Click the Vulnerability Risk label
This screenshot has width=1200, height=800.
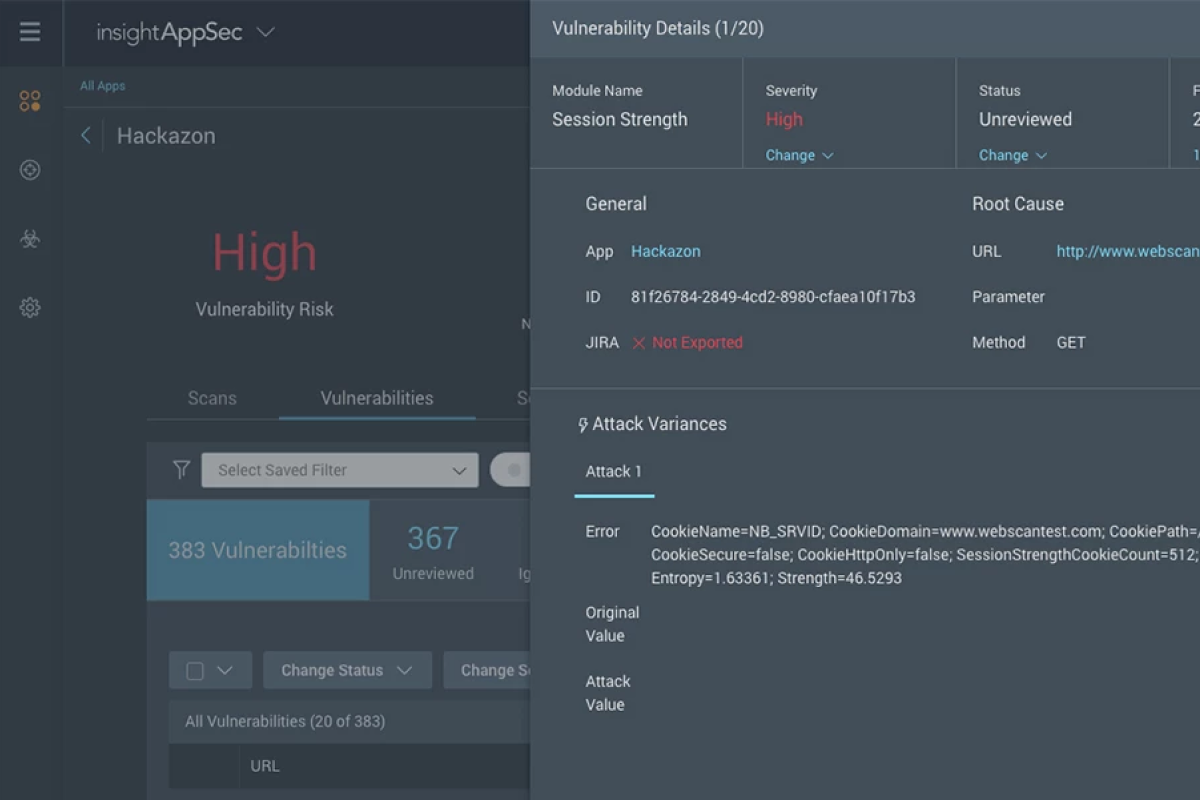click(x=265, y=310)
